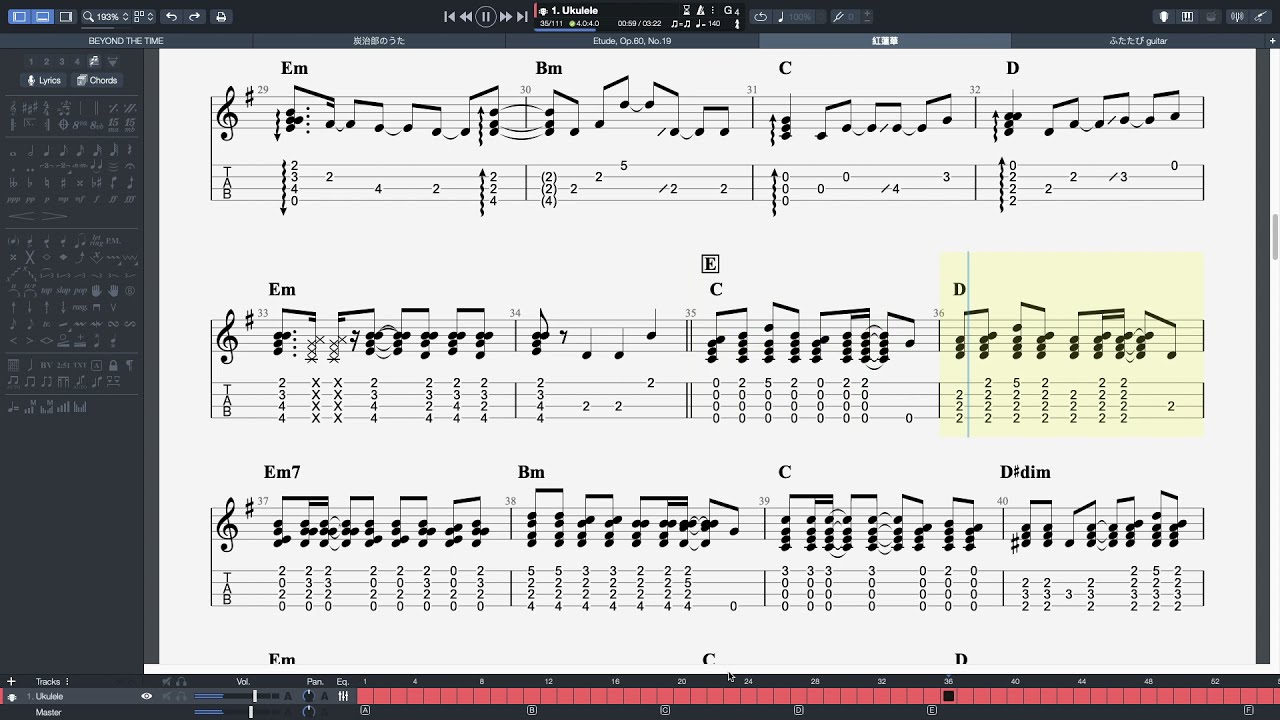Select the 紅蓮華 document tab
This screenshot has height=720, width=1280.
pos(885,41)
